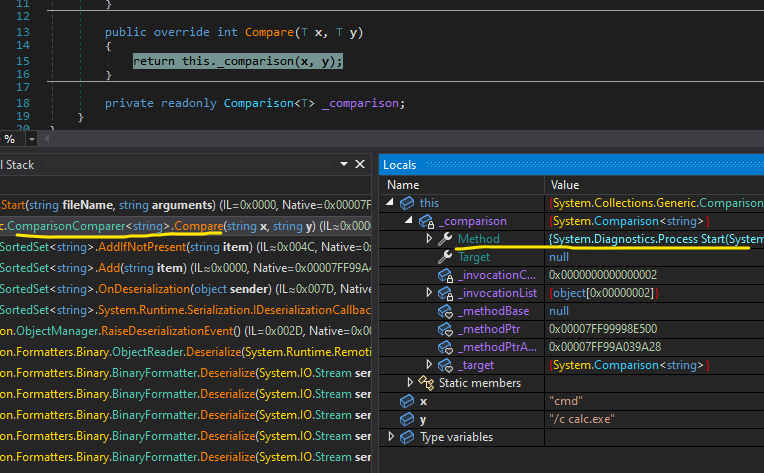The width and height of the screenshot is (764, 473).
Task: Expand the Type variables node
Action: click(x=392, y=437)
